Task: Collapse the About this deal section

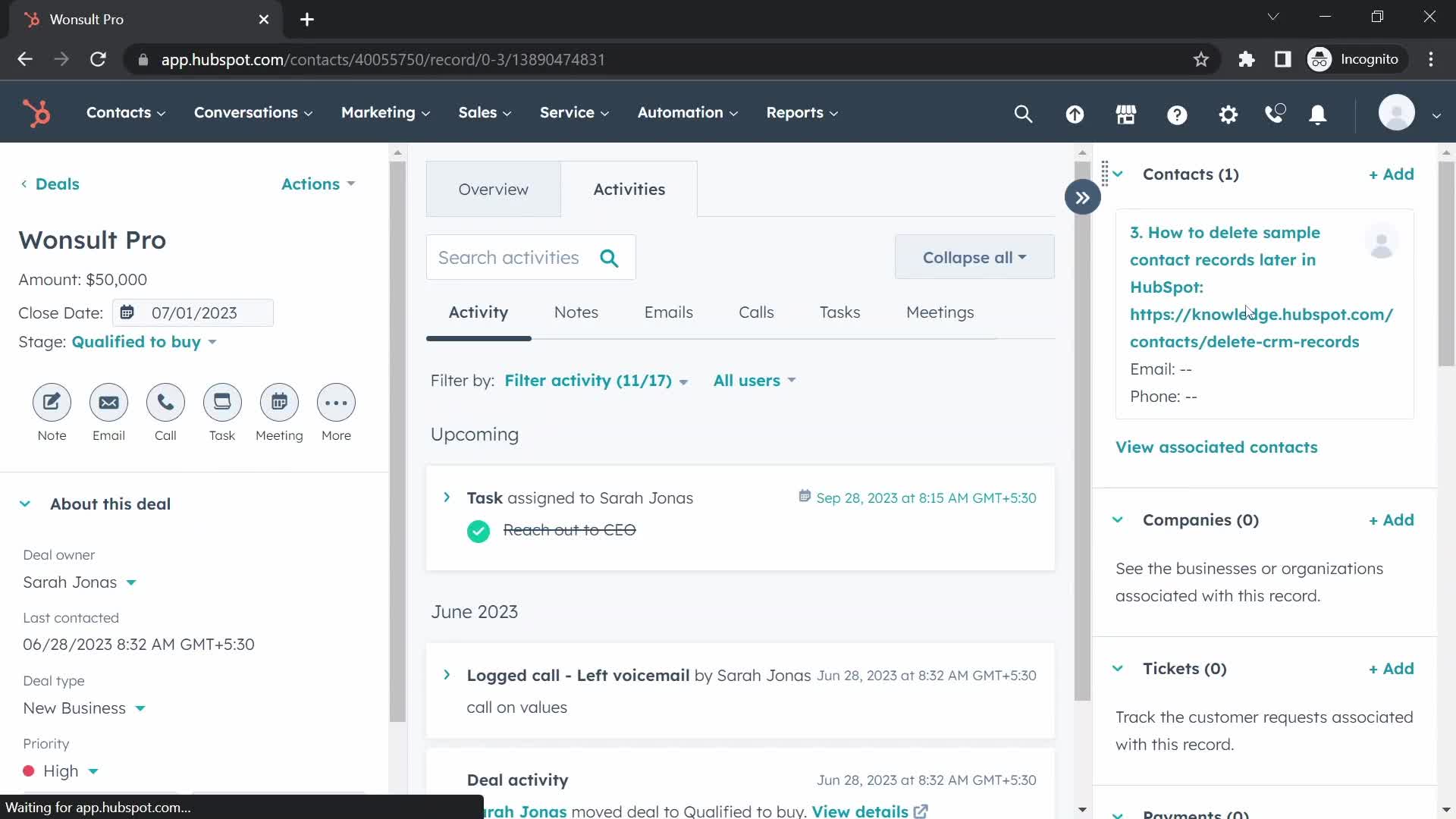Action: (25, 504)
